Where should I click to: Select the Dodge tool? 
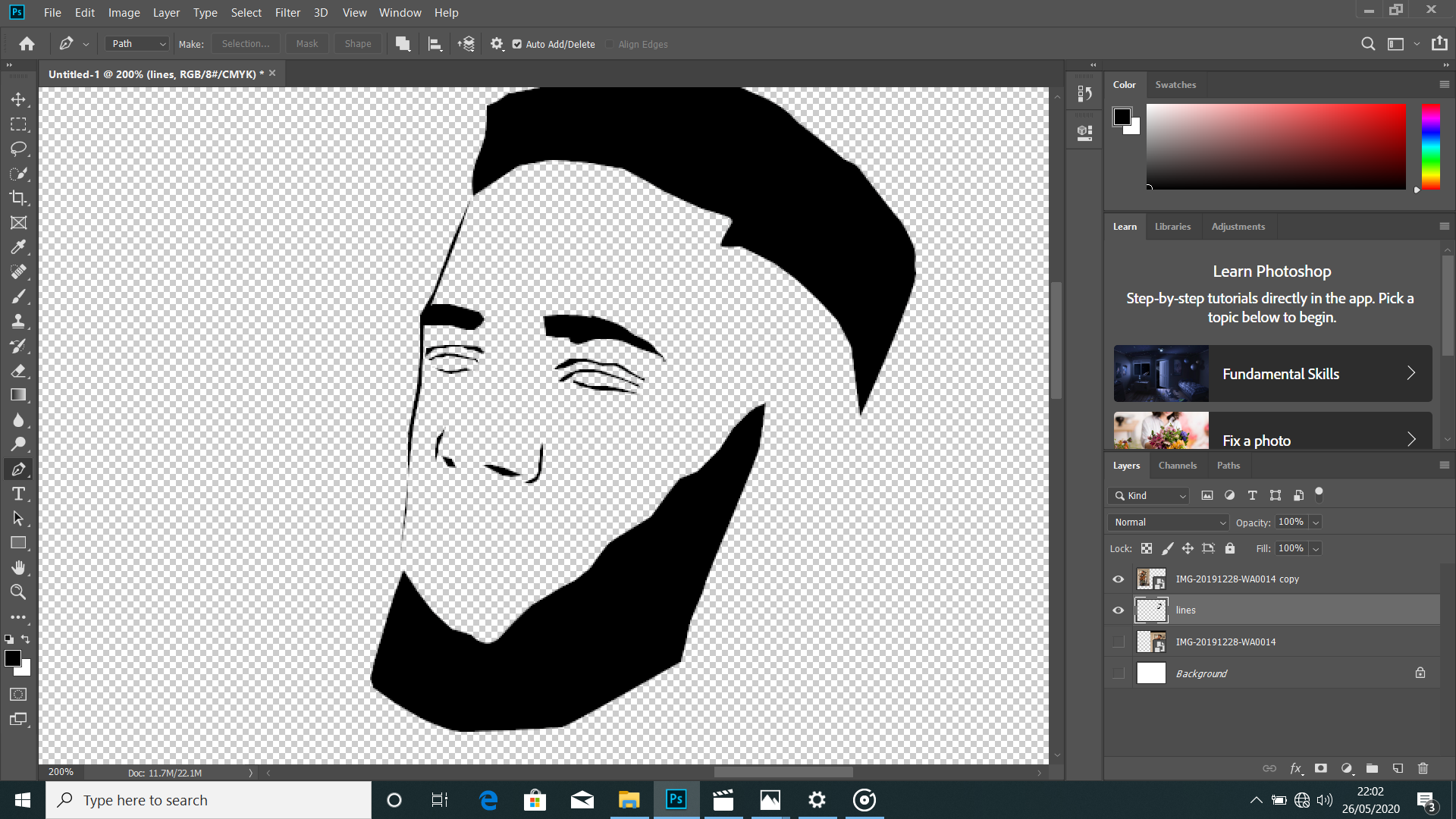pos(18,444)
